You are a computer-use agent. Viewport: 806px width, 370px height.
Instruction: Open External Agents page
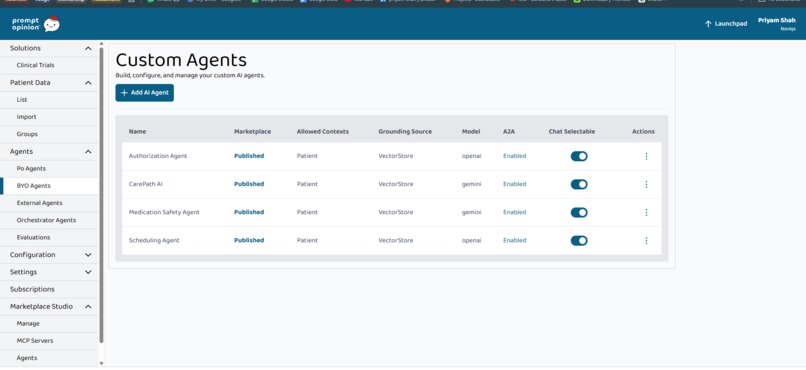pyautogui.click(x=39, y=203)
